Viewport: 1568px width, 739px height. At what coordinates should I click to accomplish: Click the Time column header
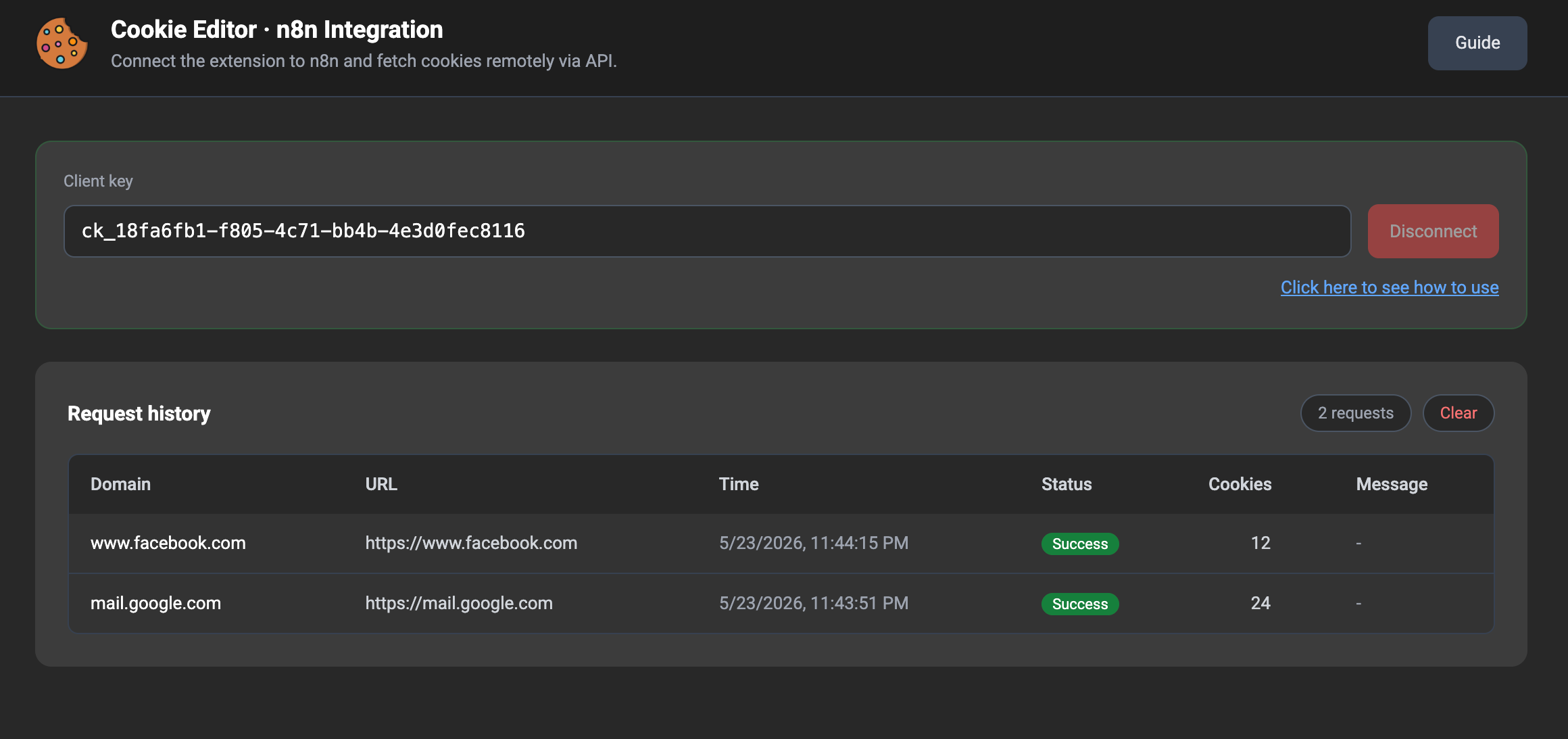point(739,484)
